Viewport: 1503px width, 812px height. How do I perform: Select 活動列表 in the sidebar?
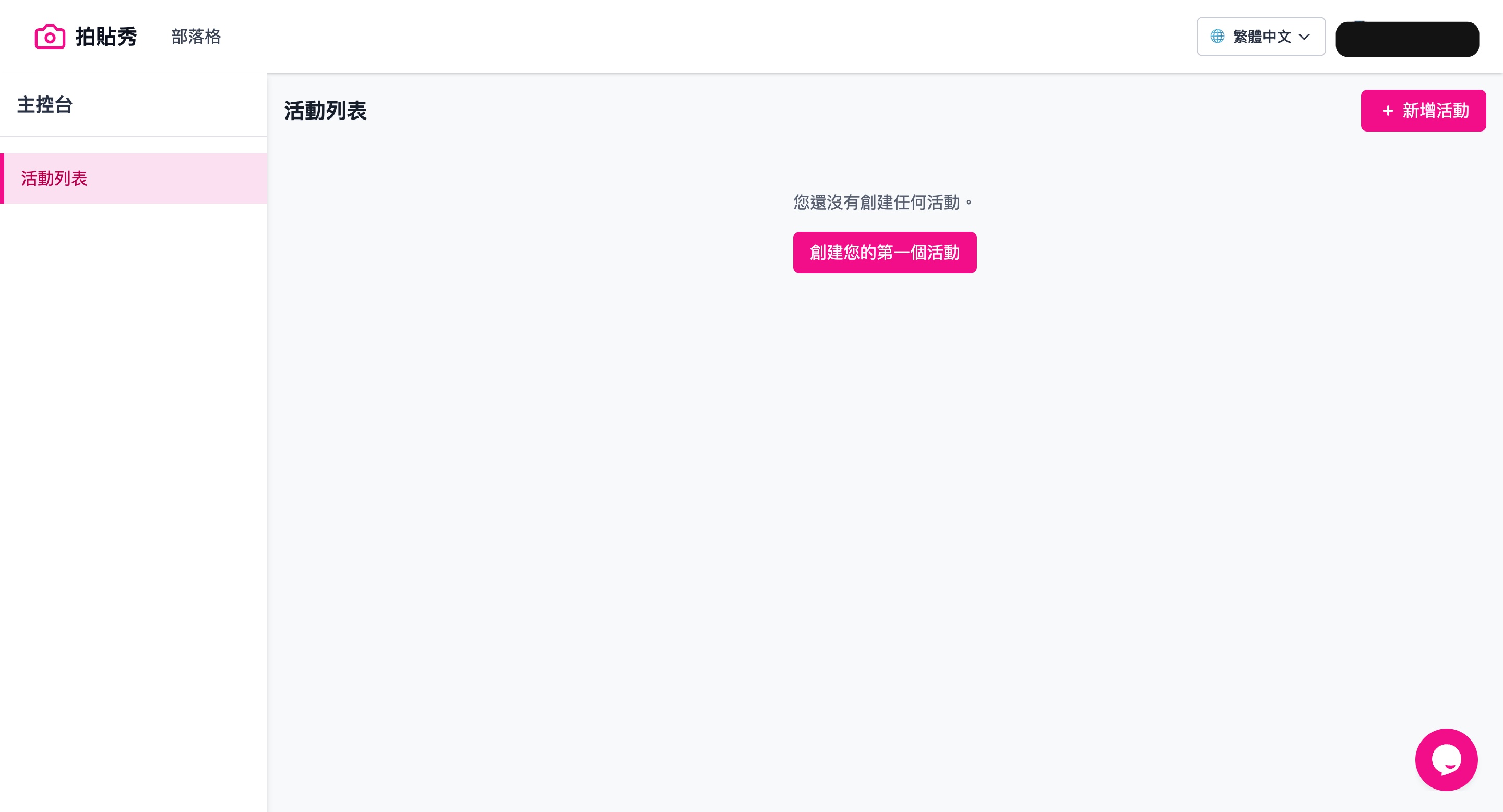54,178
